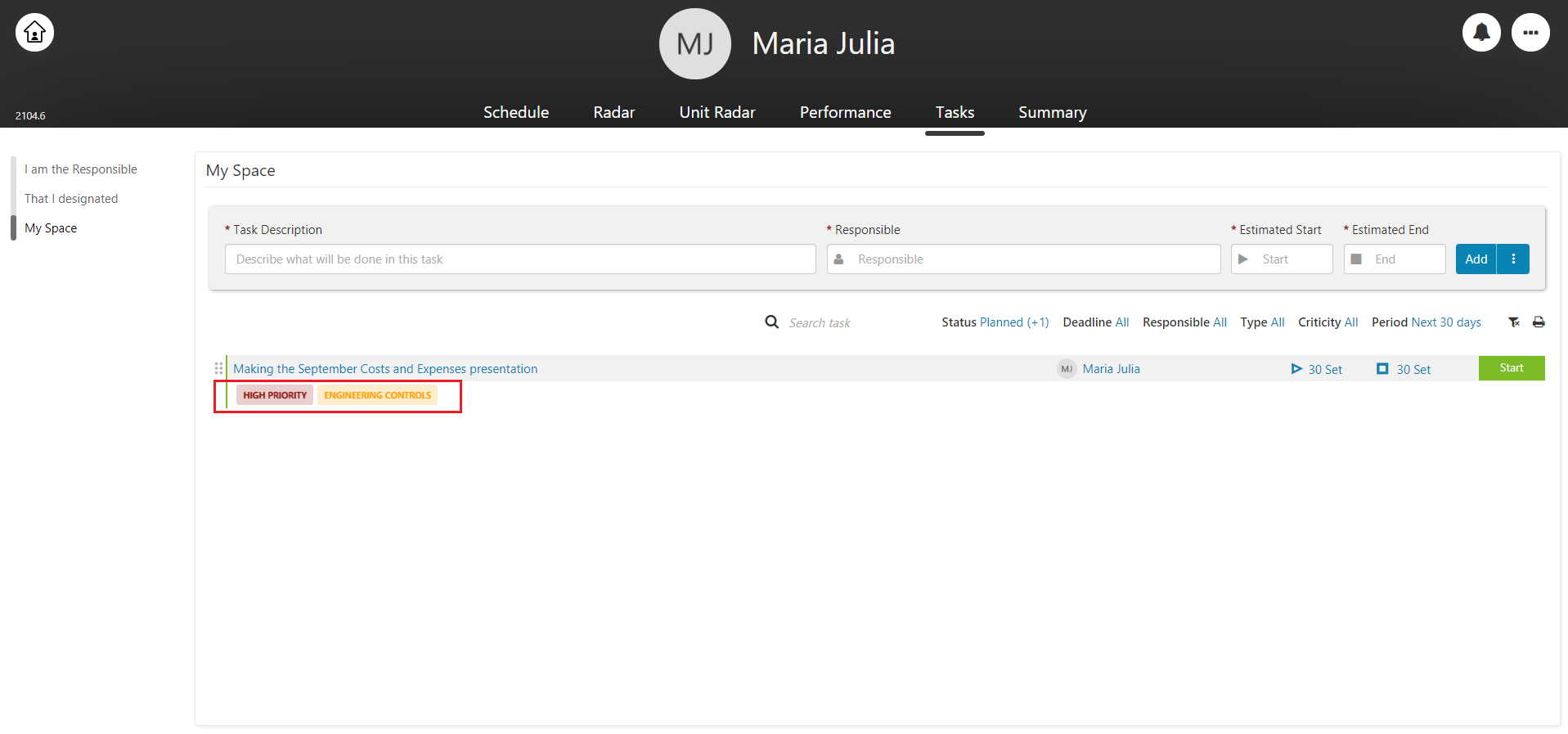Go to the home page icon

pyautogui.click(x=34, y=33)
